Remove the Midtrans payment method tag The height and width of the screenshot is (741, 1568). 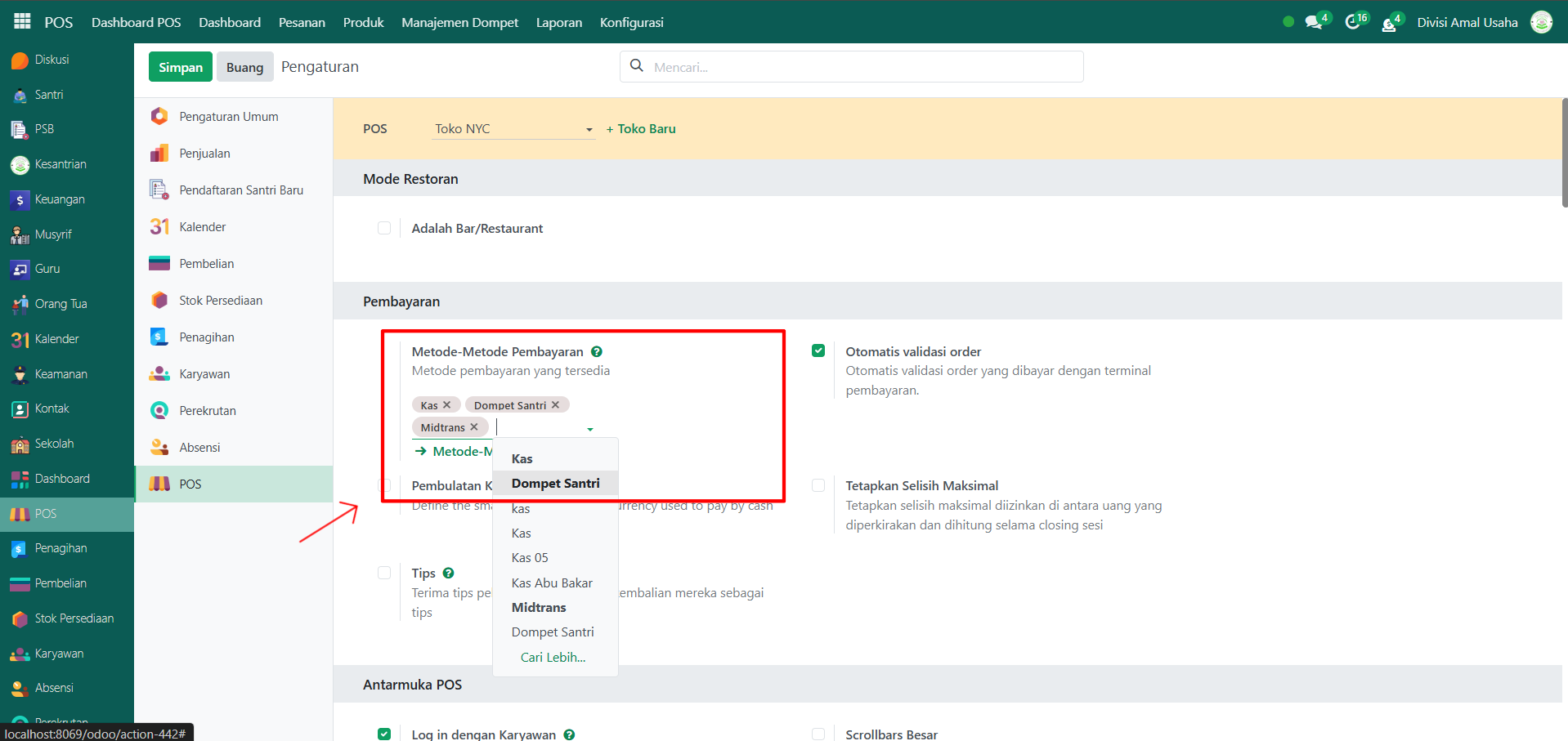point(474,427)
